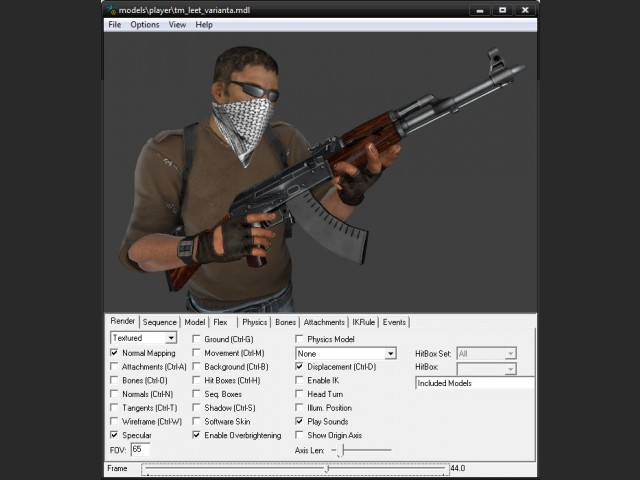Switch to the Render tab
The image size is (640, 480).
click(x=122, y=321)
